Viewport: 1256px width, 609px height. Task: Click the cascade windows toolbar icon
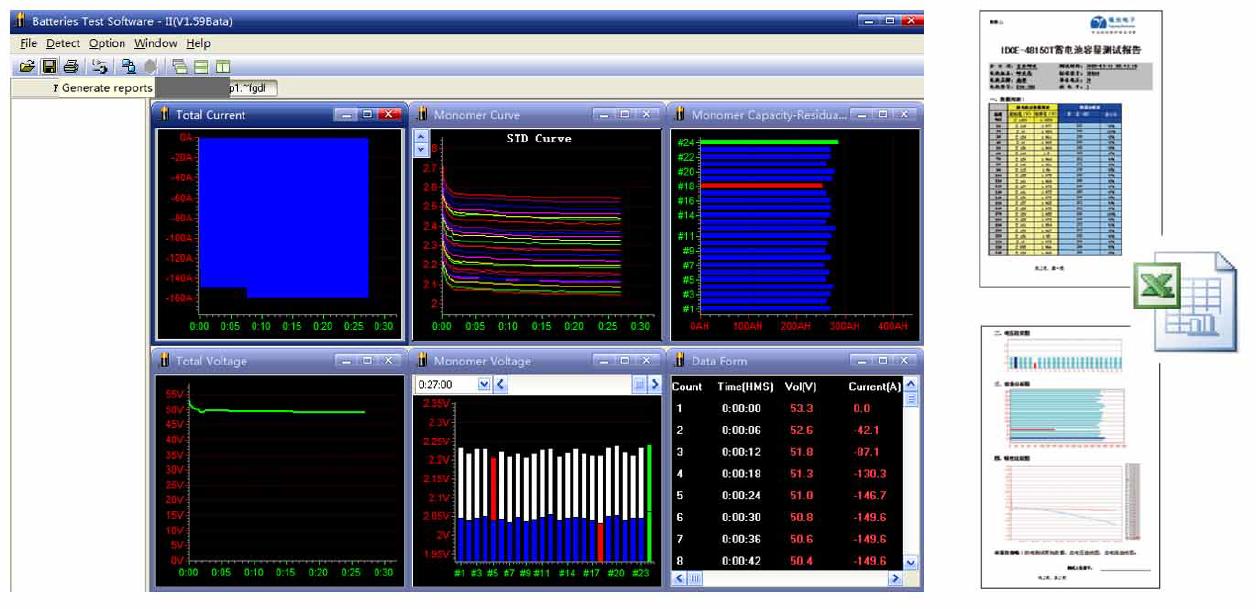coord(179,67)
